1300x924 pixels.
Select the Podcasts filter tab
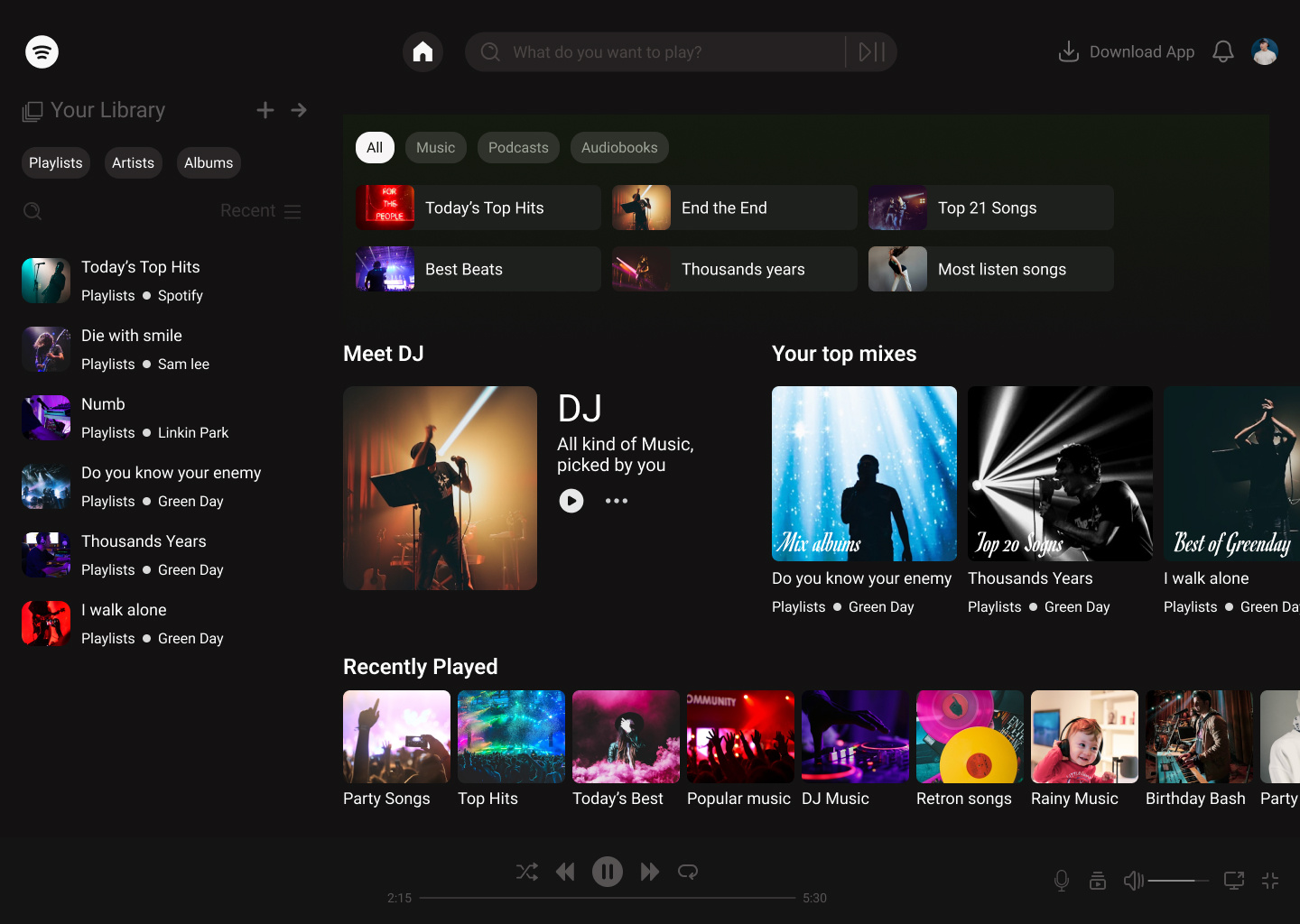click(518, 148)
